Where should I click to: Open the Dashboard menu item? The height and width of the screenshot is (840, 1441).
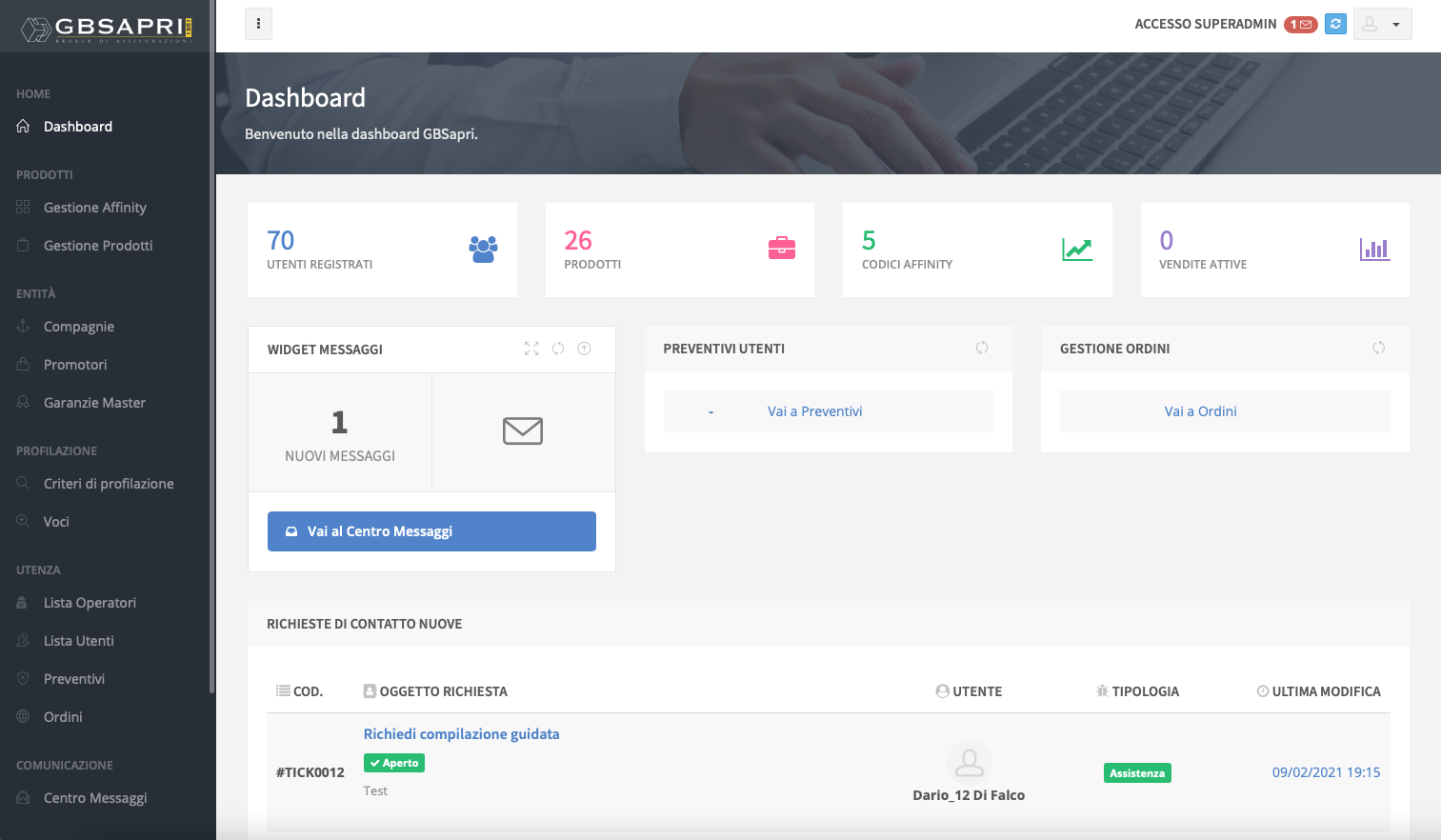pyautogui.click(x=77, y=126)
